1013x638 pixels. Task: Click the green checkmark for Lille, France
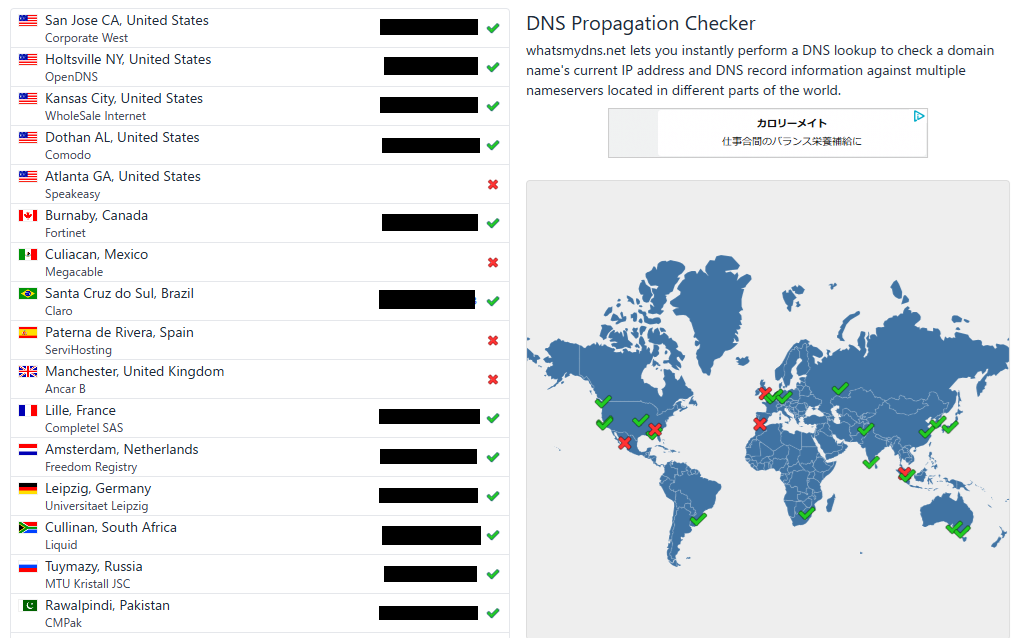[x=493, y=418]
